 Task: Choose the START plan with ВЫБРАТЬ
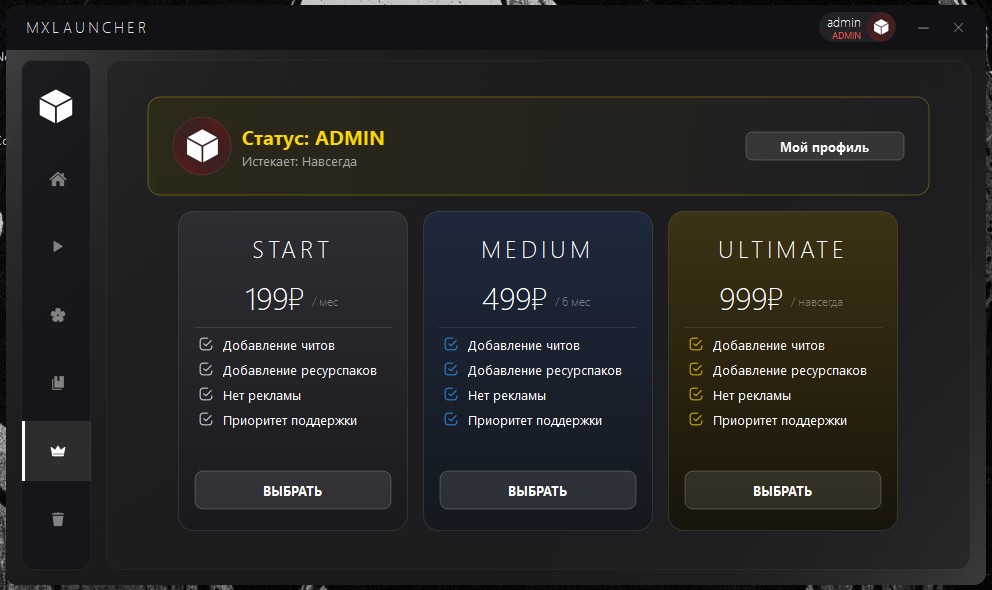click(x=292, y=491)
